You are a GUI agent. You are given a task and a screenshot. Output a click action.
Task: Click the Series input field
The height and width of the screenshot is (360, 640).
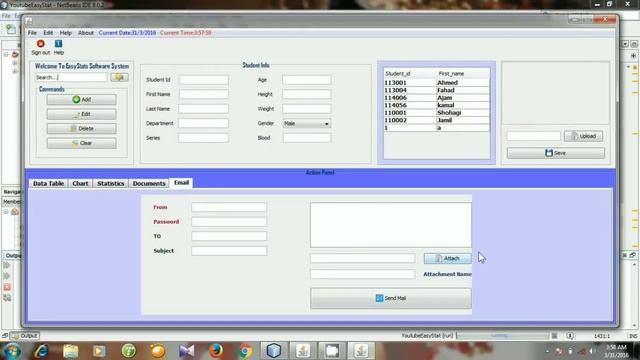point(203,138)
